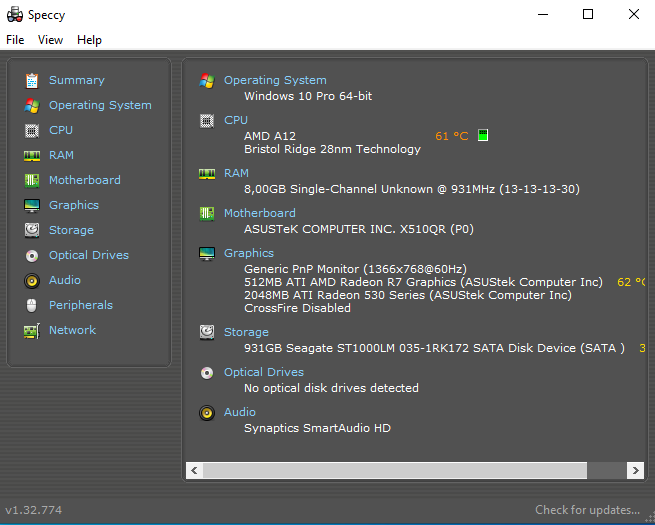This screenshot has width=655, height=525.
Task: Click the Motherboard icon in summary panel
Action: (x=207, y=214)
